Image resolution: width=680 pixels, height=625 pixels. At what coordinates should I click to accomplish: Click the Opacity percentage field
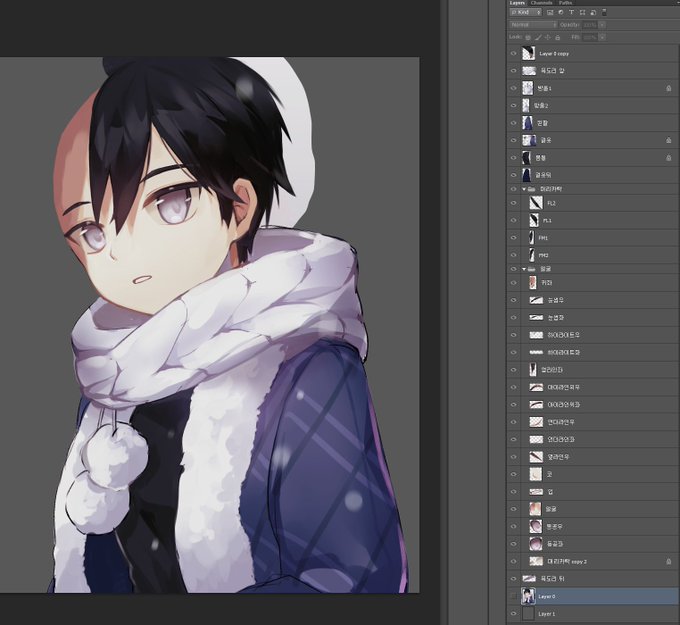(x=590, y=25)
